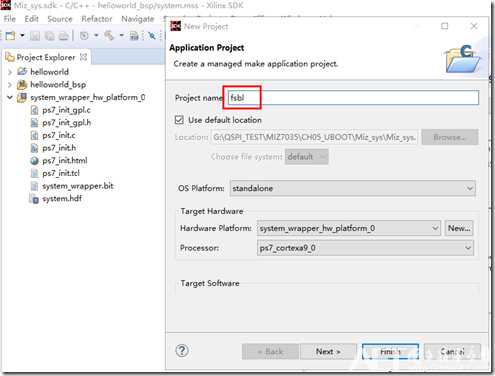Click the Xilinx SDK main window icon
The image size is (495, 376).
pyautogui.click(x=6, y=5)
